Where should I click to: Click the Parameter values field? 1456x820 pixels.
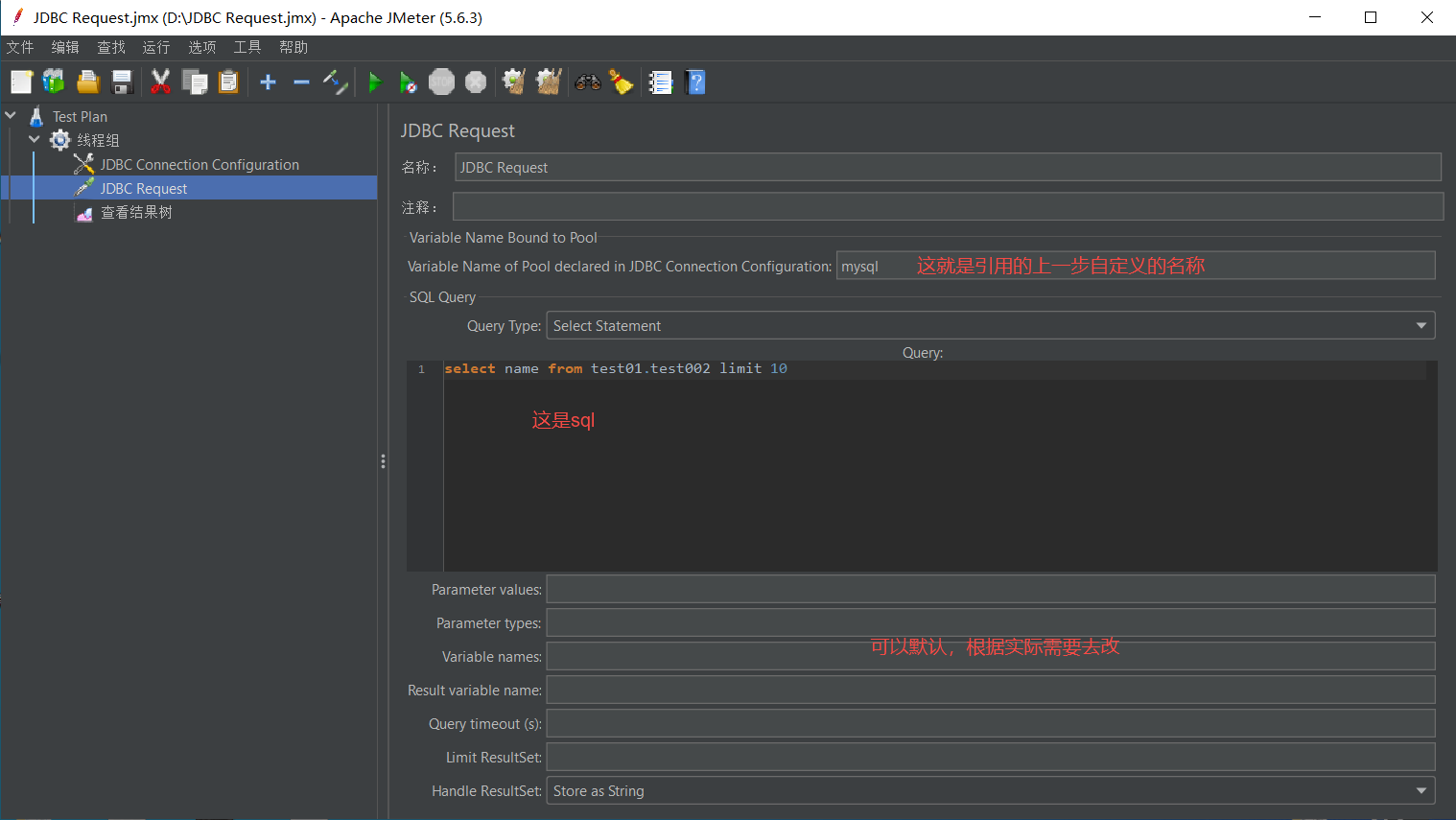click(991, 589)
